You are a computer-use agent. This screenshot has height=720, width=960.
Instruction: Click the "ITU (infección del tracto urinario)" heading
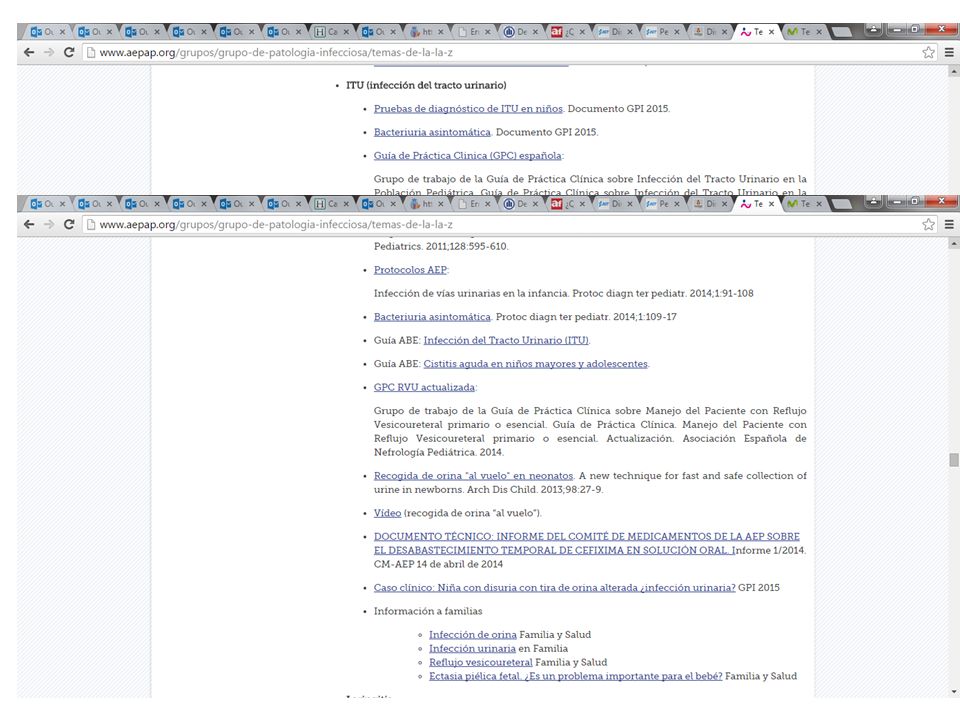pos(426,85)
